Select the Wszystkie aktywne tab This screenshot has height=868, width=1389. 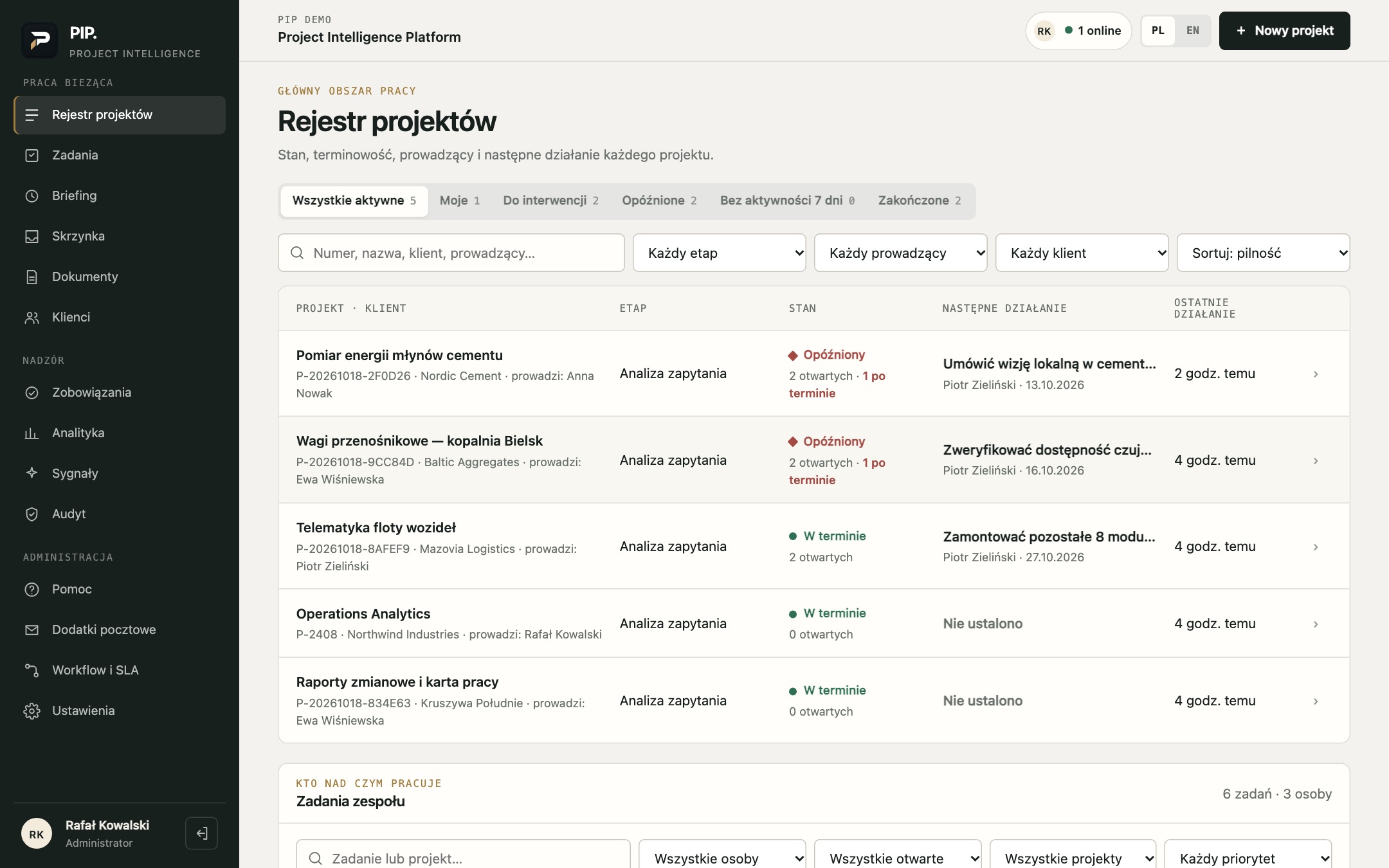coord(354,201)
